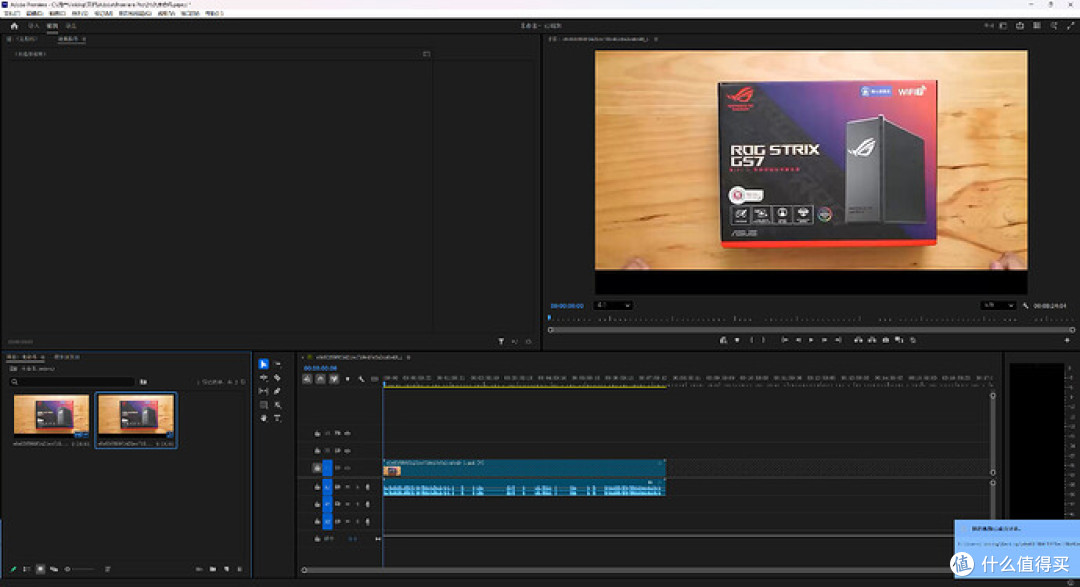
Task: Step forward one frame in program monitor
Action: click(x=824, y=340)
